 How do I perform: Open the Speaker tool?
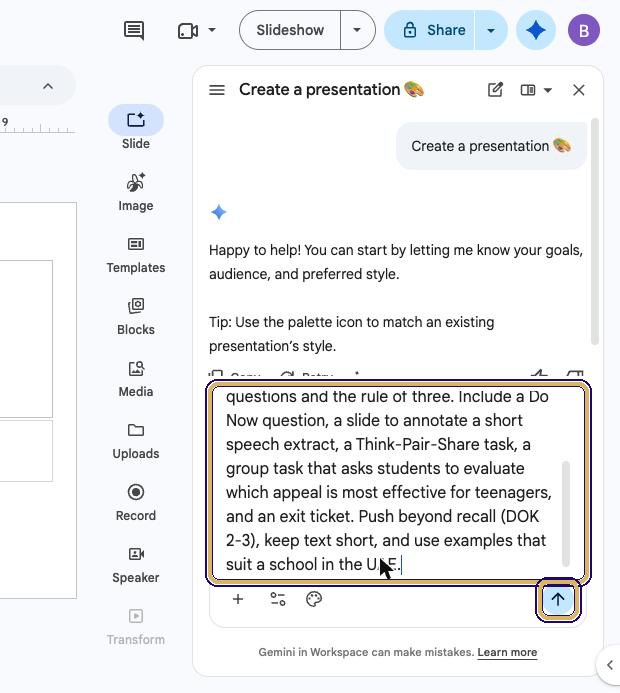pyautogui.click(x=136, y=564)
